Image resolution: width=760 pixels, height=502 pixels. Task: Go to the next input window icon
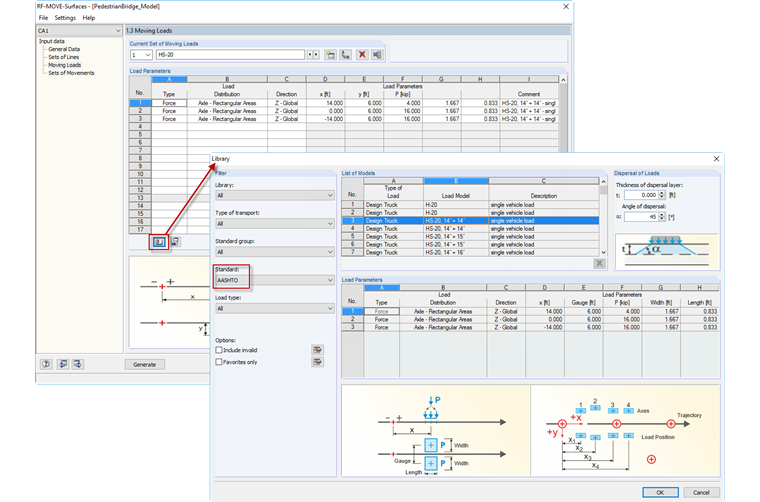(78, 364)
